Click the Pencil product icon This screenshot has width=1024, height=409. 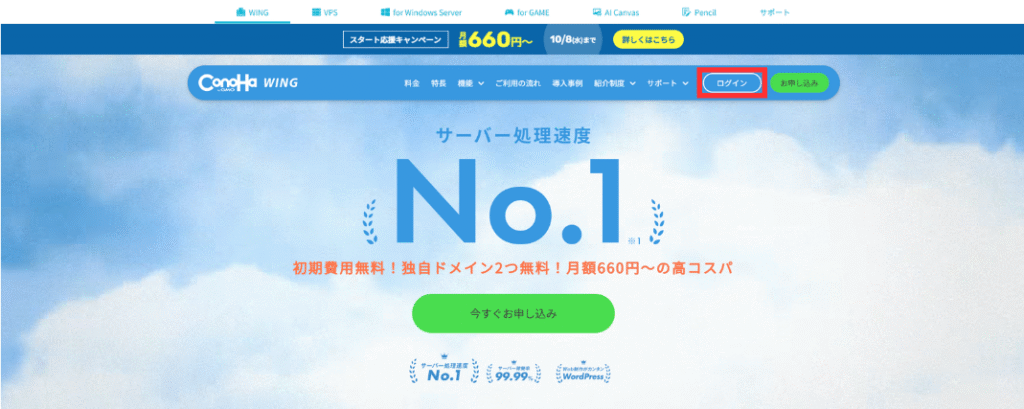(686, 12)
